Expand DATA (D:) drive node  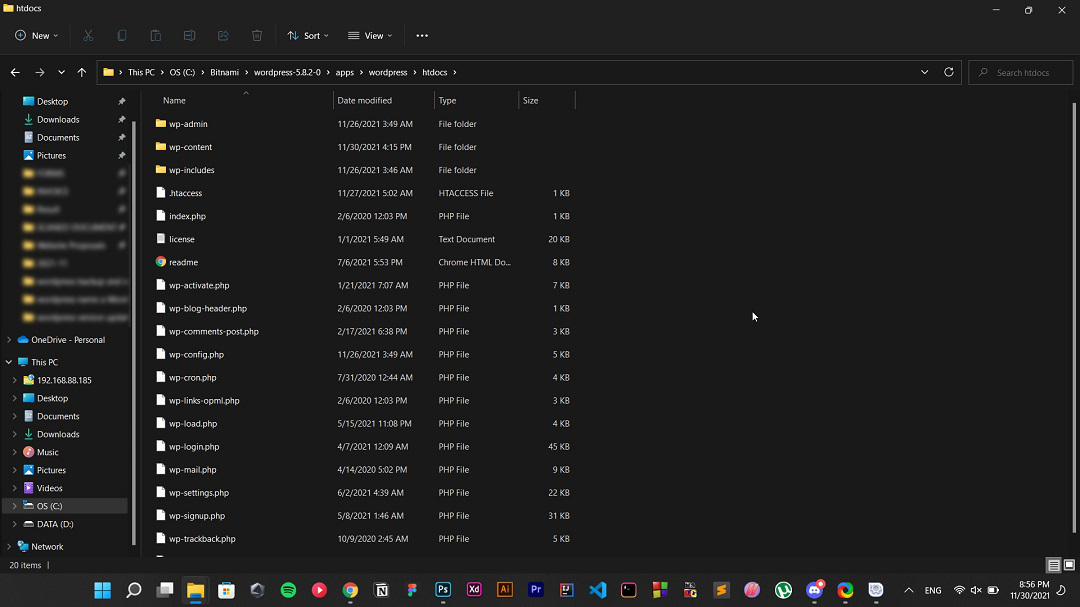coord(14,524)
